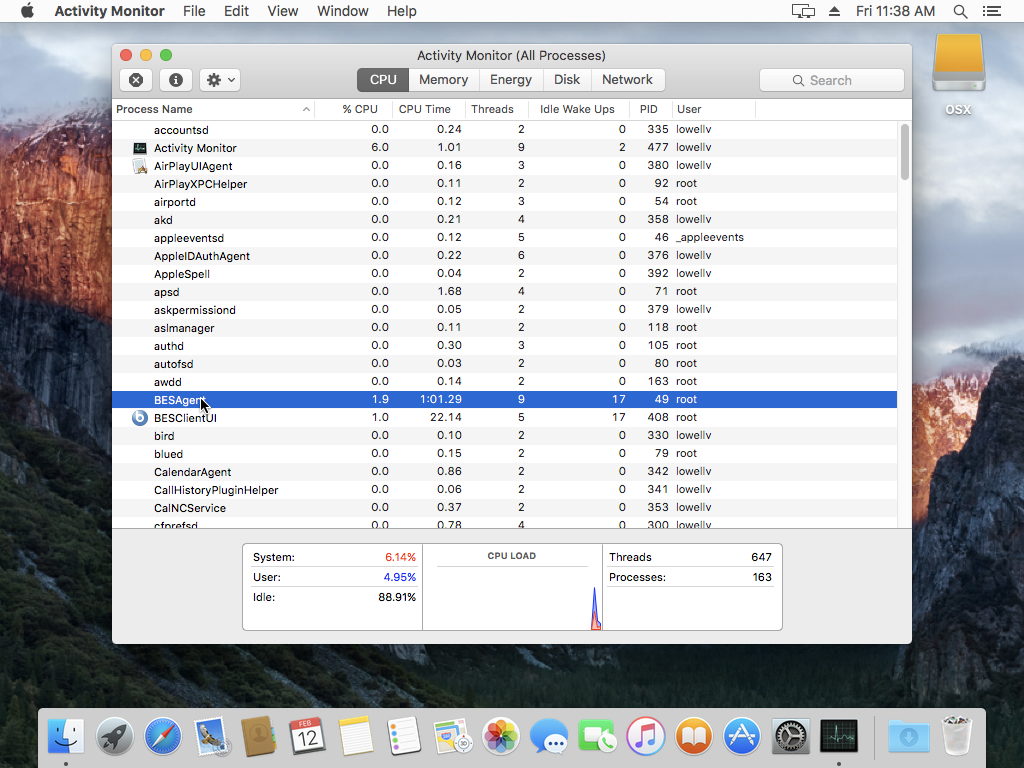Select the AirPlayXPCHelper process row
1024x768 pixels.
click(x=504, y=184)
